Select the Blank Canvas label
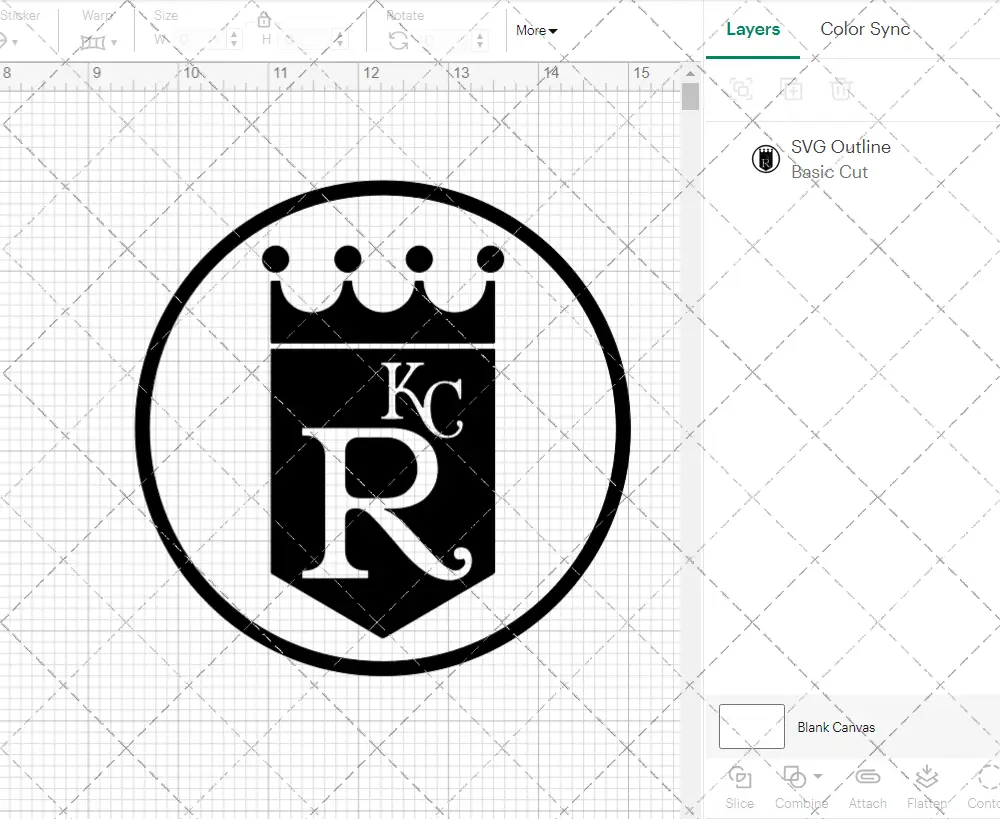The height and width of the screenshot is (819, 1000). [835, 727]
